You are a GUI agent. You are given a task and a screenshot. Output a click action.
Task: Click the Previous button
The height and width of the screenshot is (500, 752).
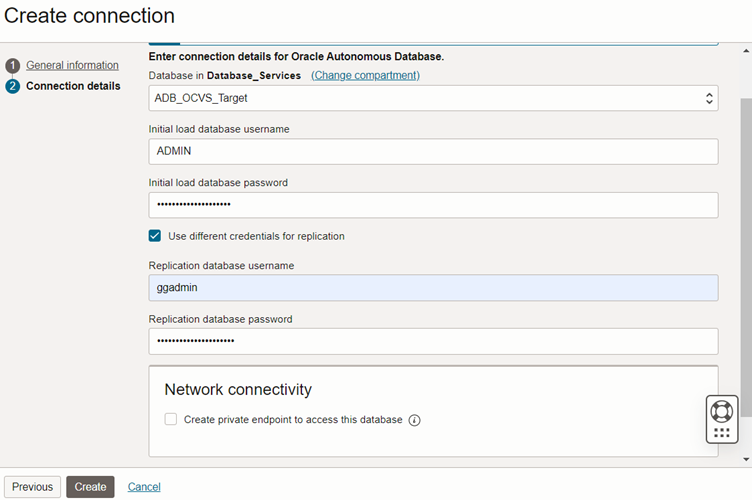(33, 487)
